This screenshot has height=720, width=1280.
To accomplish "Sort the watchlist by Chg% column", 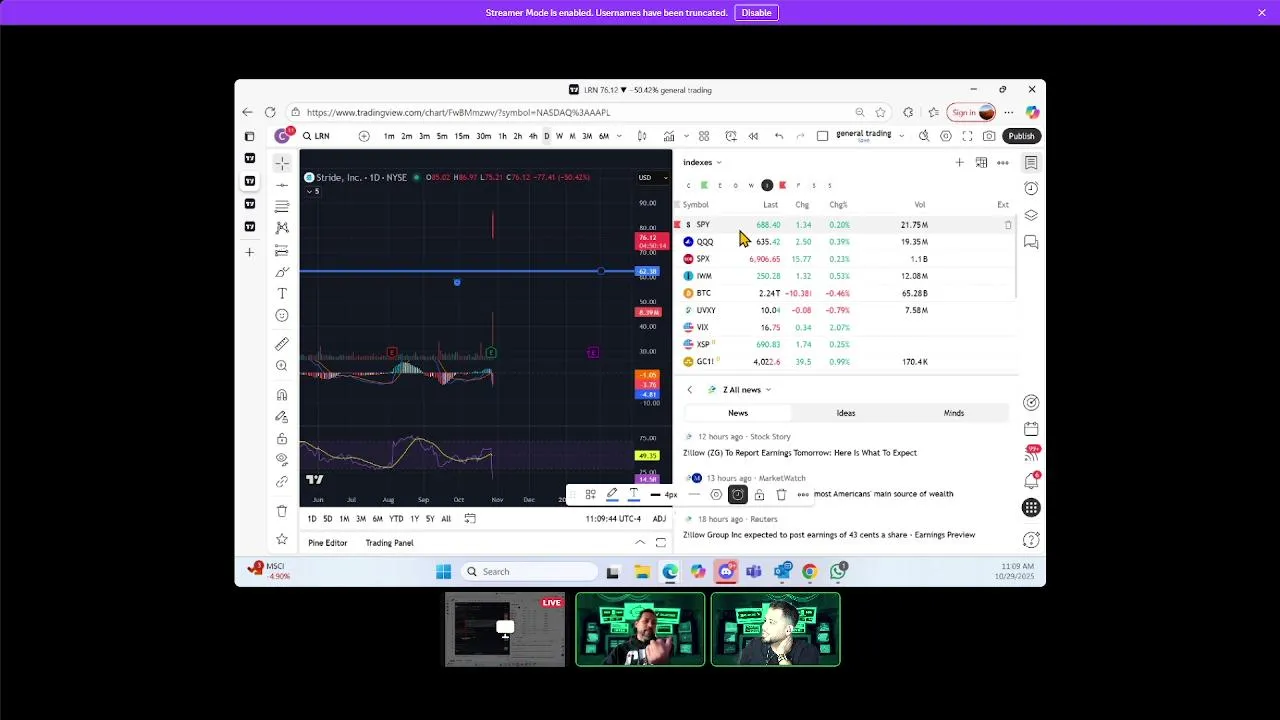I will (x=838, y=205).
